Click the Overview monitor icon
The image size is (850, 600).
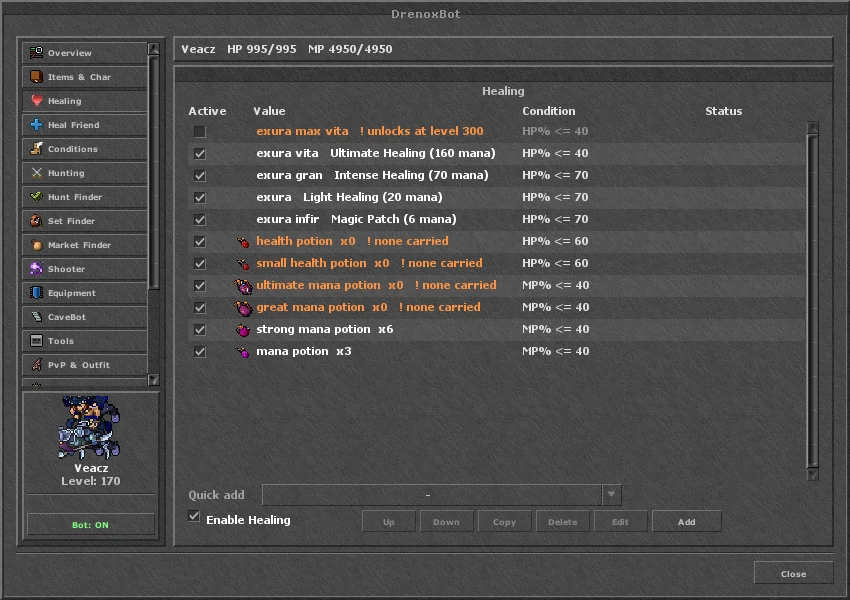(36, 53)
